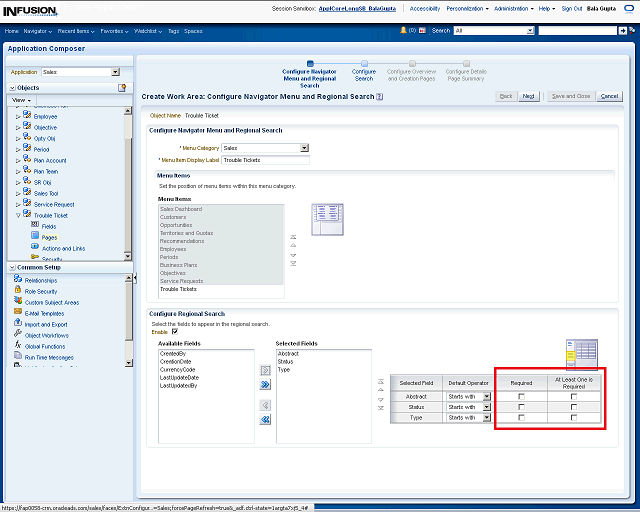Open the Administration menu
Image resolution: width=640 pixels, height=512 pixels.
click(x=513, y=8)
